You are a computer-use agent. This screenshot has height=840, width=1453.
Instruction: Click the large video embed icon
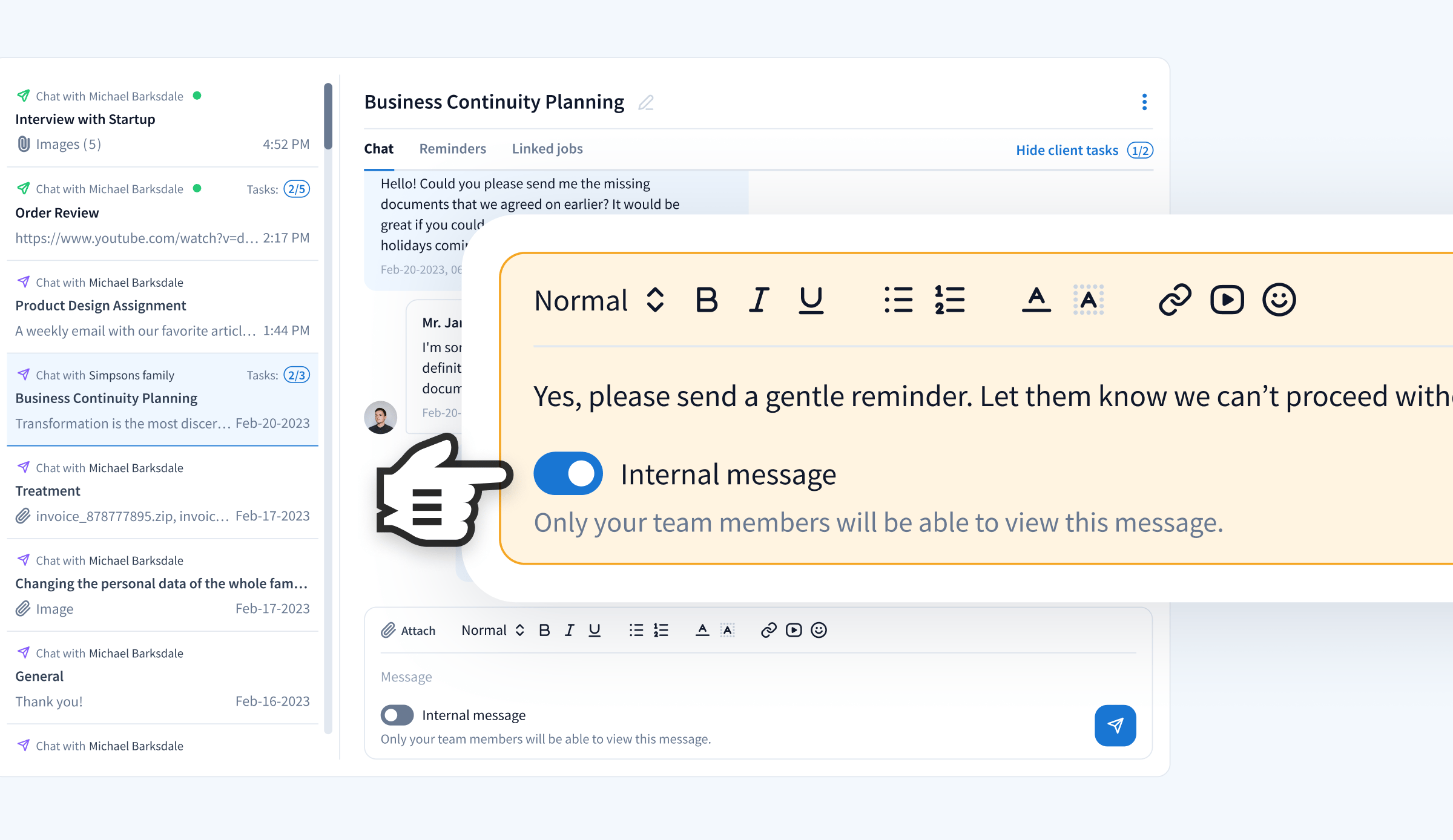tap(1227, 300)
